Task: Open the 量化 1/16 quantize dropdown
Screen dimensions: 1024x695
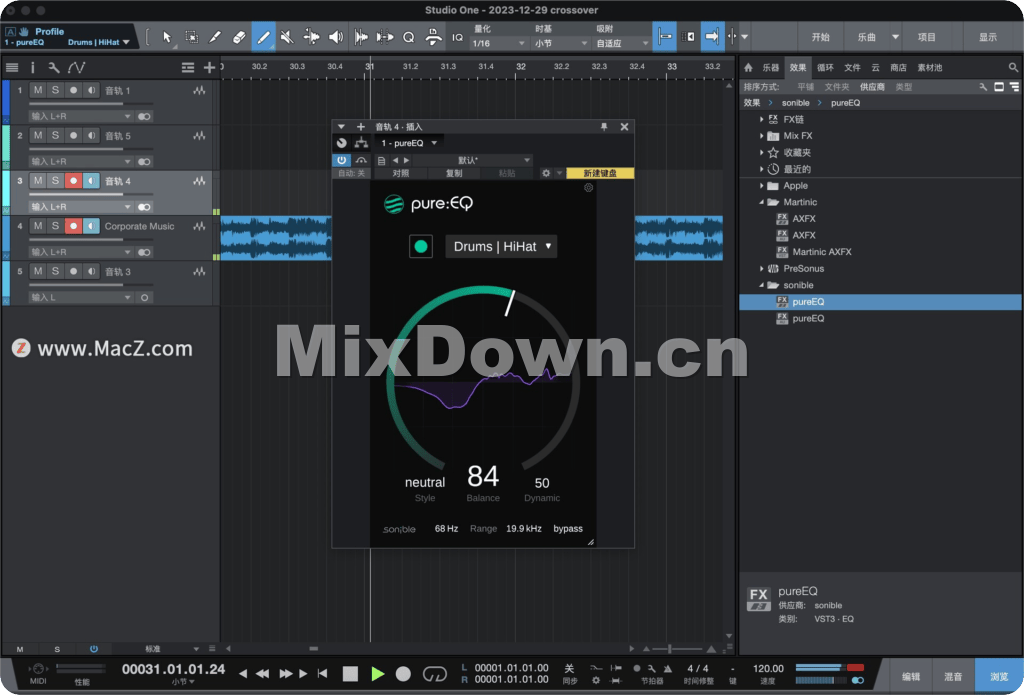Action: click(499, 43)
